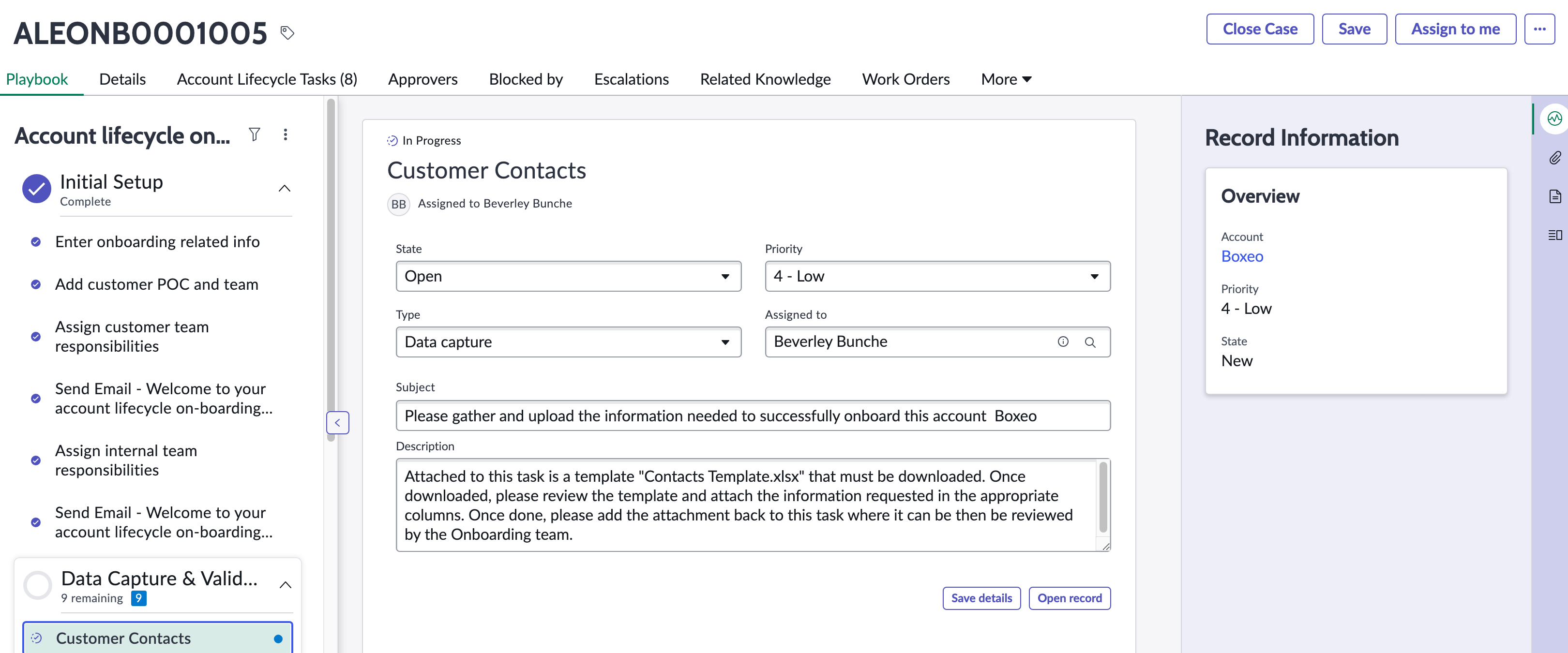Select Assign internal team responsibilities task

click(126, 460)
